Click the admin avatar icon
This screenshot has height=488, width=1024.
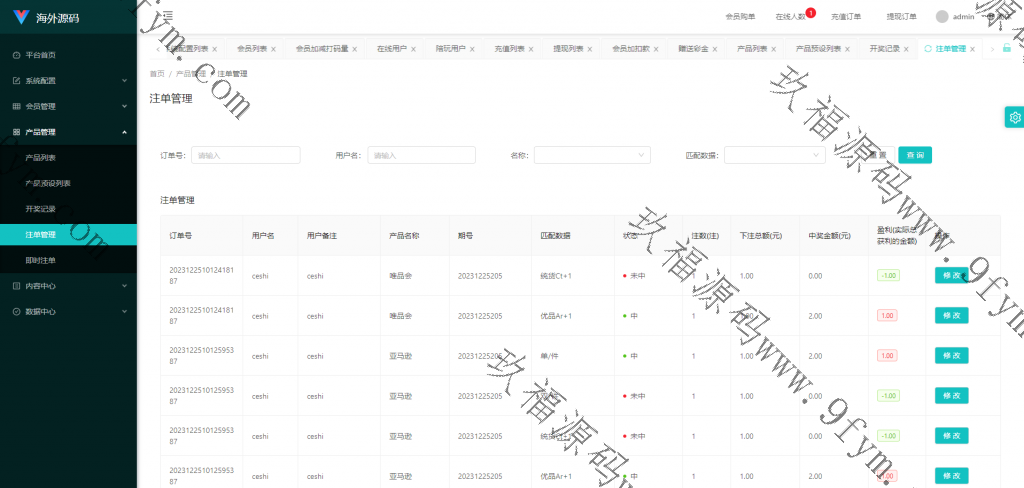coord(941,16)
